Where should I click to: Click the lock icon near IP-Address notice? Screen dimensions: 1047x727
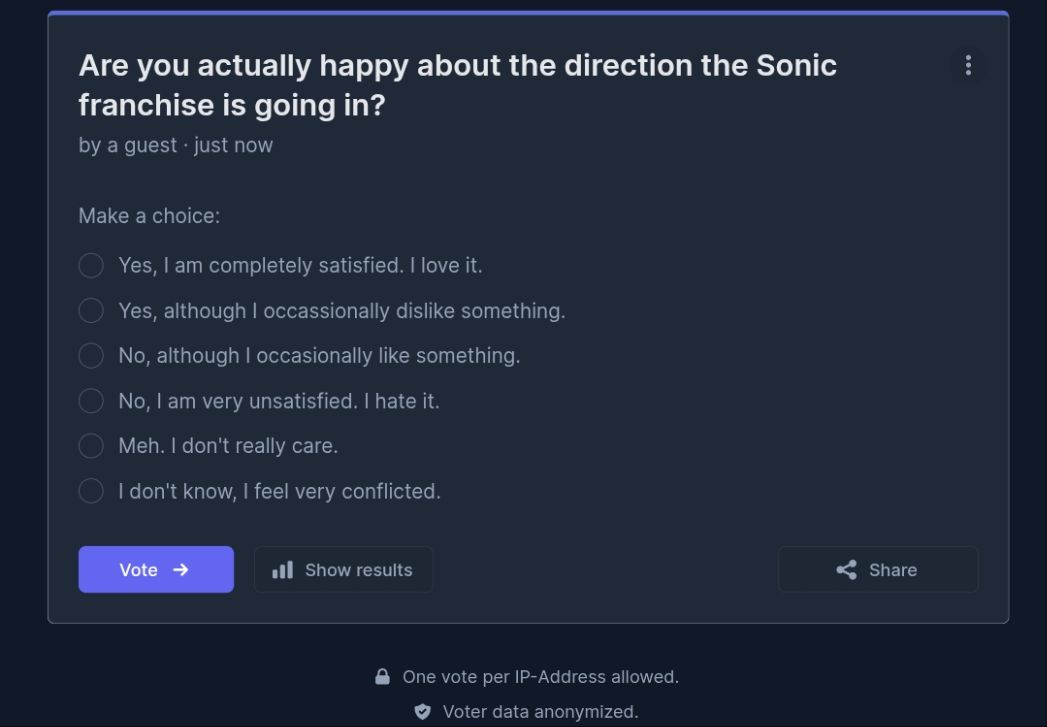(382, 677)
